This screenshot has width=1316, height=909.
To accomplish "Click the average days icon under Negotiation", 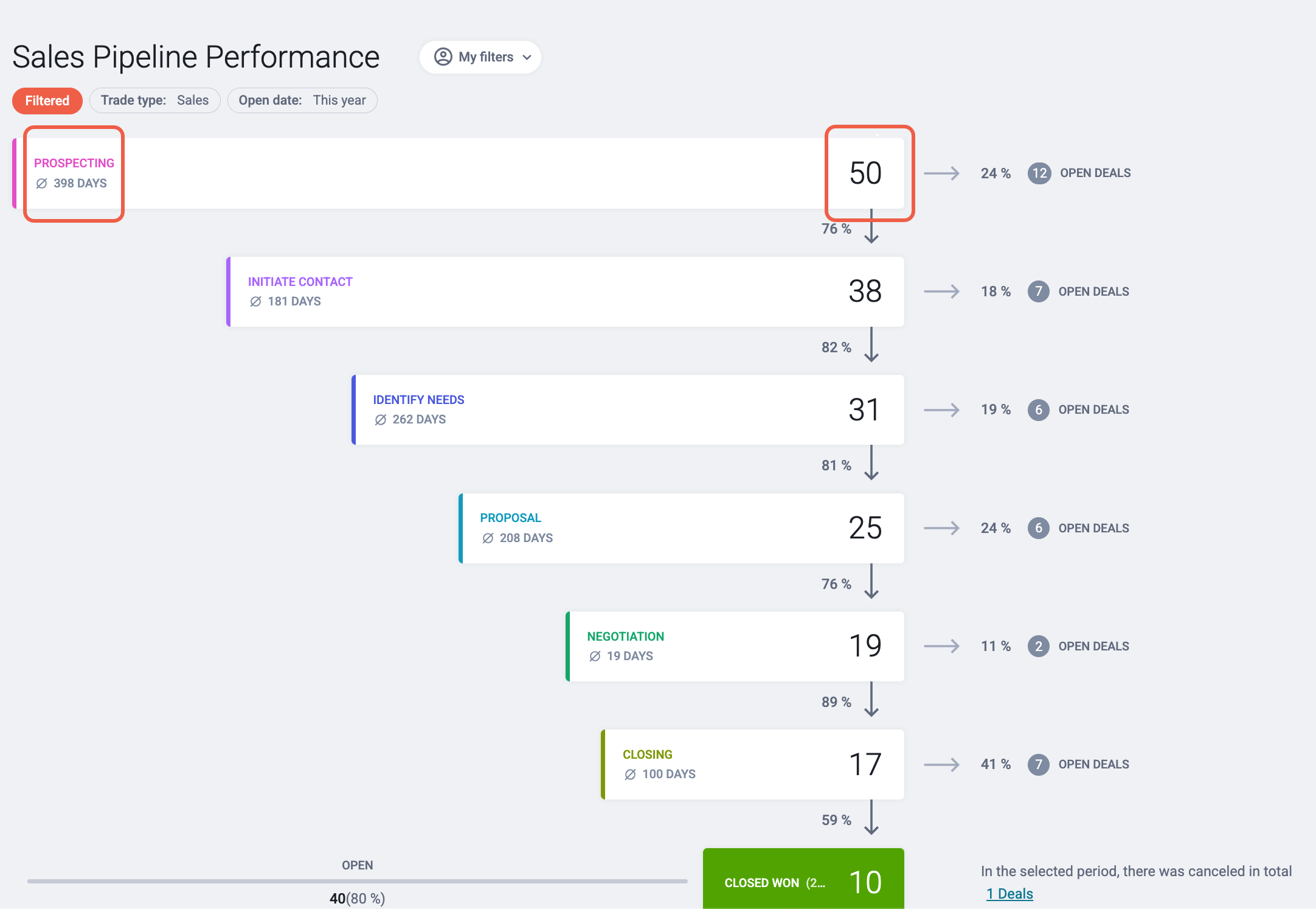I will point(595,656).
